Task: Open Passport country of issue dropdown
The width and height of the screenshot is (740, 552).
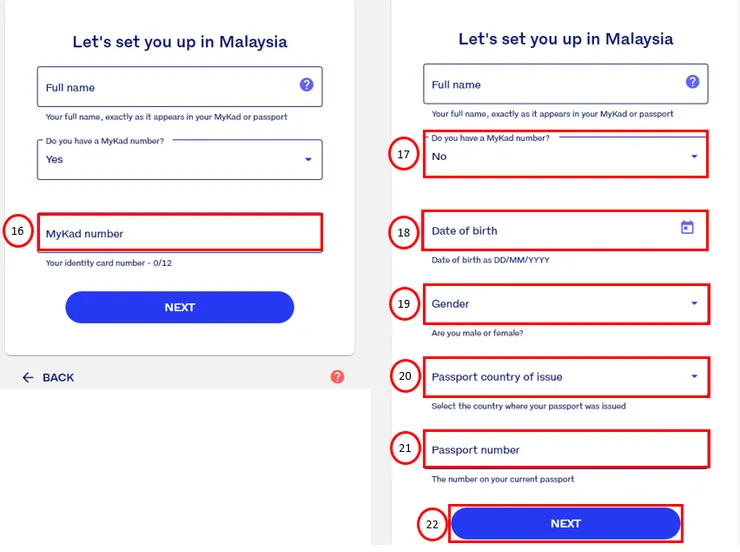Action: tap(694, 377)
